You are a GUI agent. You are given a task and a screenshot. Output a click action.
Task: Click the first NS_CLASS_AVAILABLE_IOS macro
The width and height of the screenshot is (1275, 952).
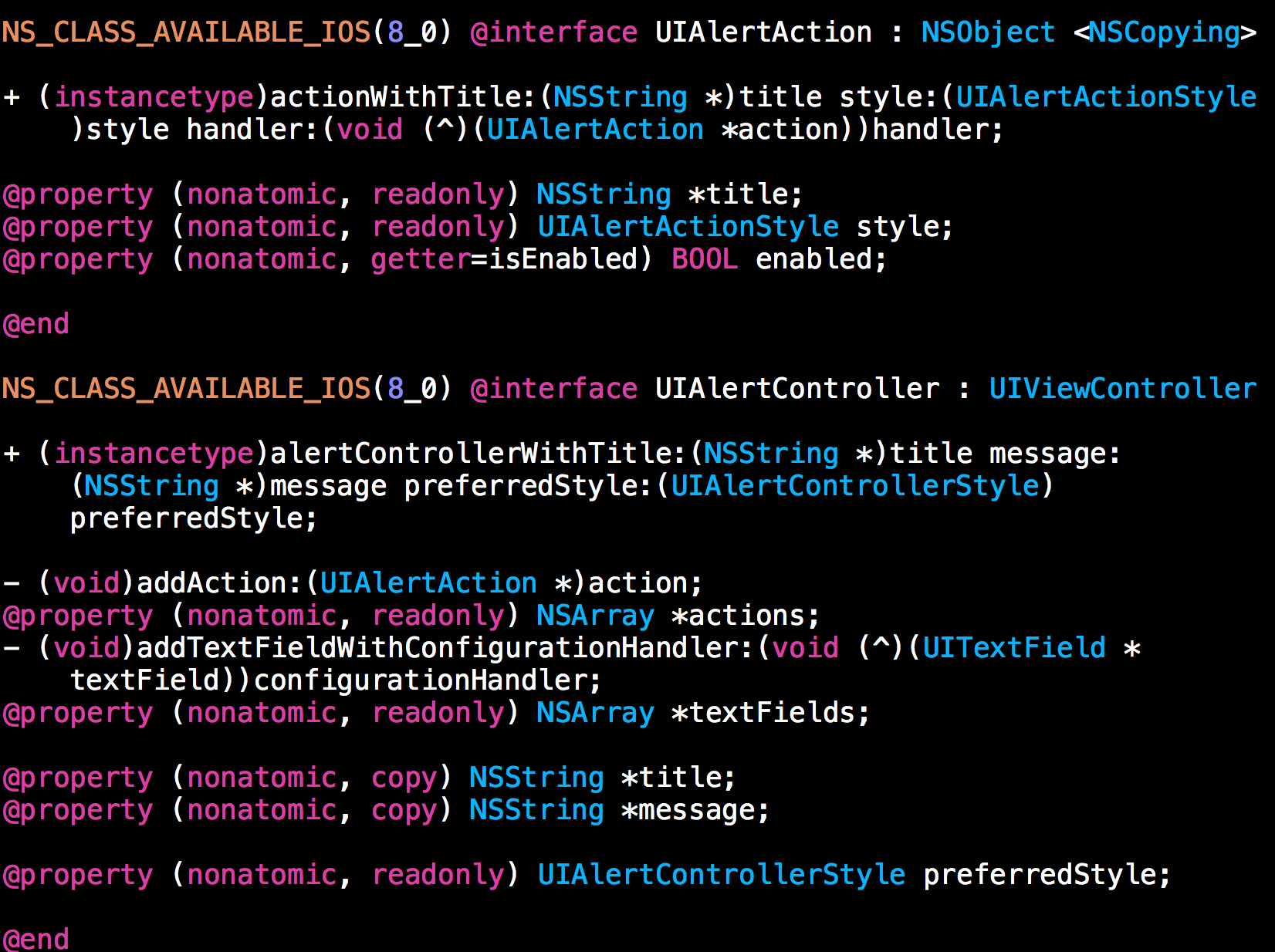click(187, 32)
